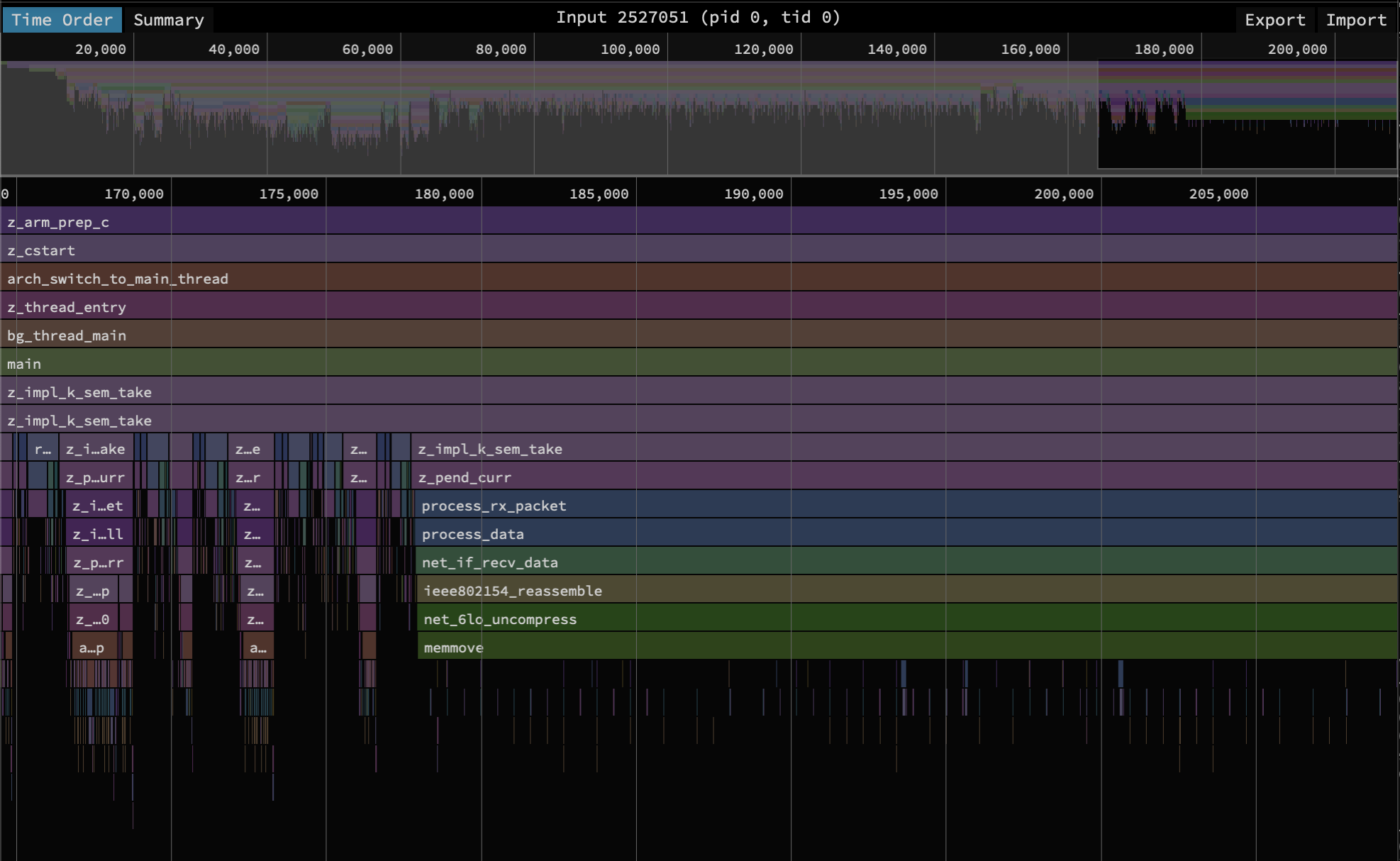Select the z_arm_prep_c frame
1400x861 pixels.
[x=426, y=221]
